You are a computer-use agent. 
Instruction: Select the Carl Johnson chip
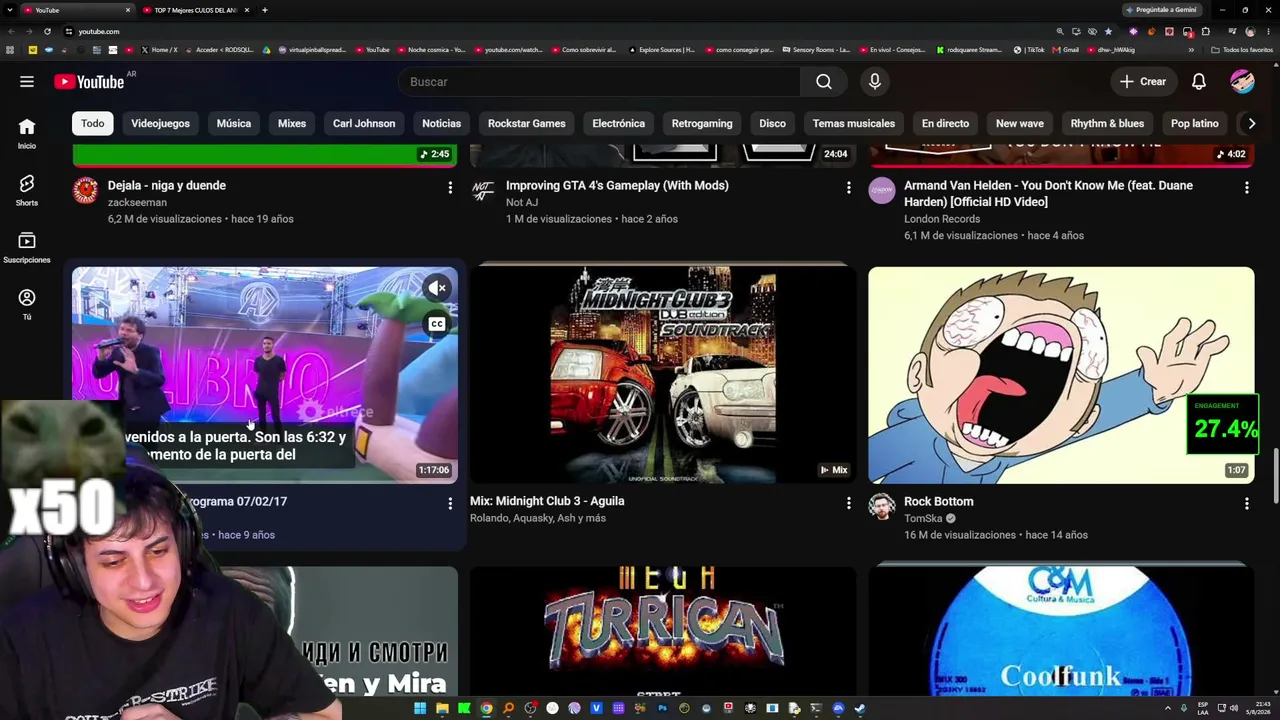(364, 123)
